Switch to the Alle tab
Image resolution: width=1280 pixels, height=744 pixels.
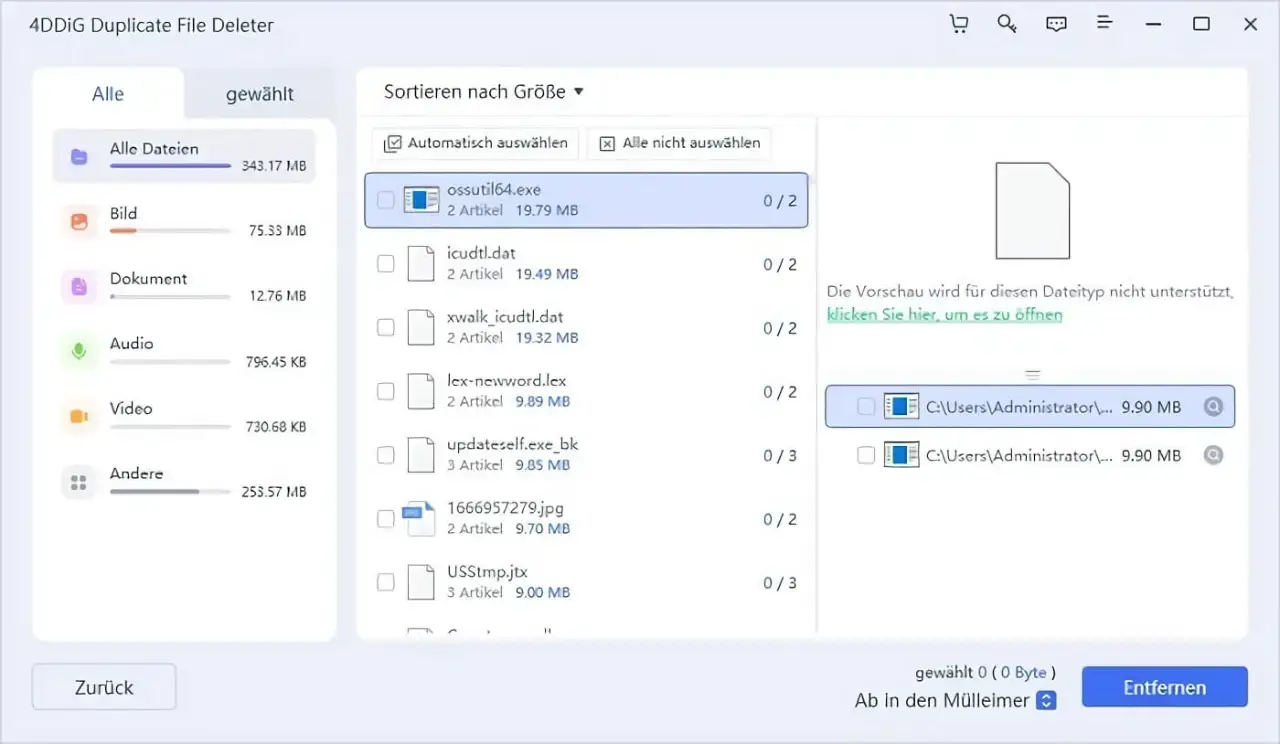click(108, 95)
